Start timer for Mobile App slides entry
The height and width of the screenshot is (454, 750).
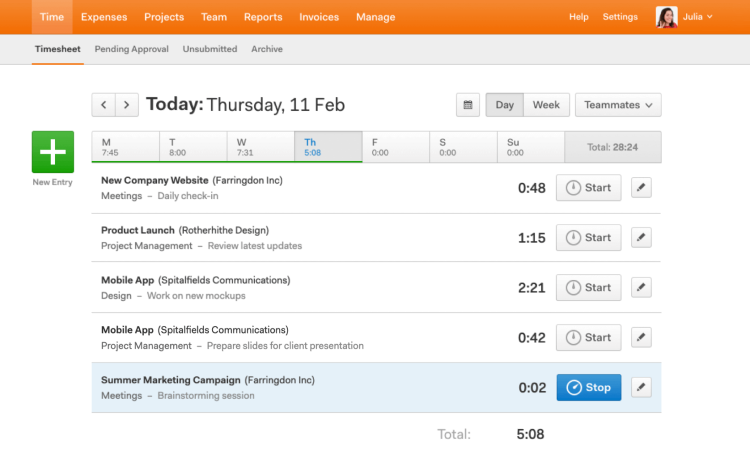point(588,337)
